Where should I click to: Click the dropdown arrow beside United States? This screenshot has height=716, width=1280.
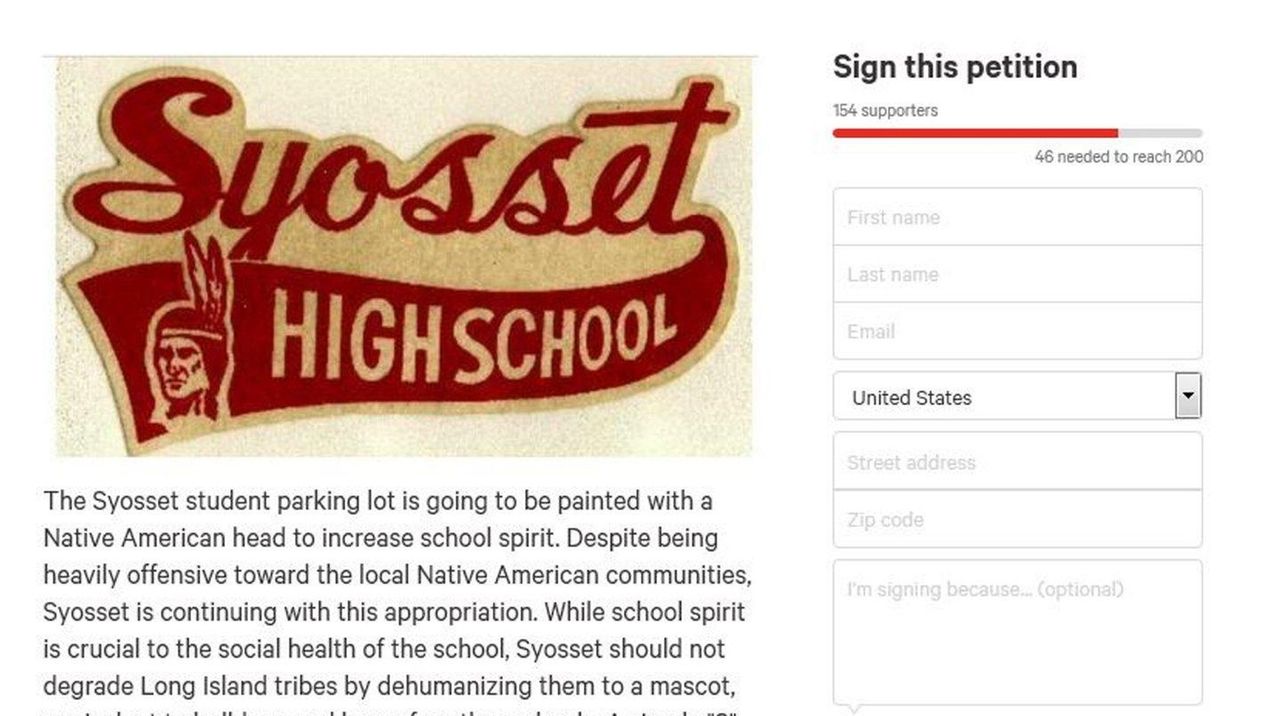click(x=1187, y=397)
